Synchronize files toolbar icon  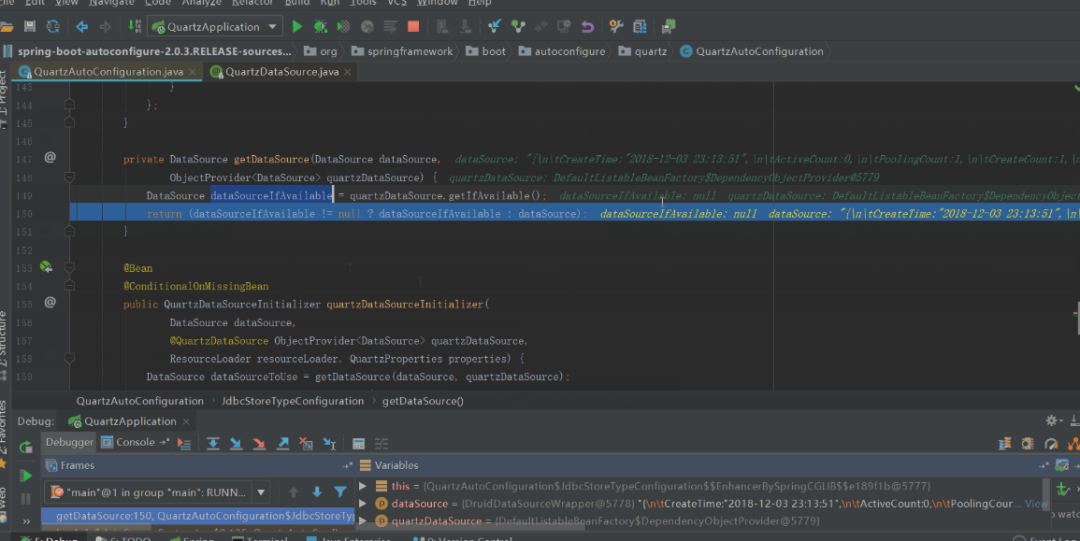(53, 27)
